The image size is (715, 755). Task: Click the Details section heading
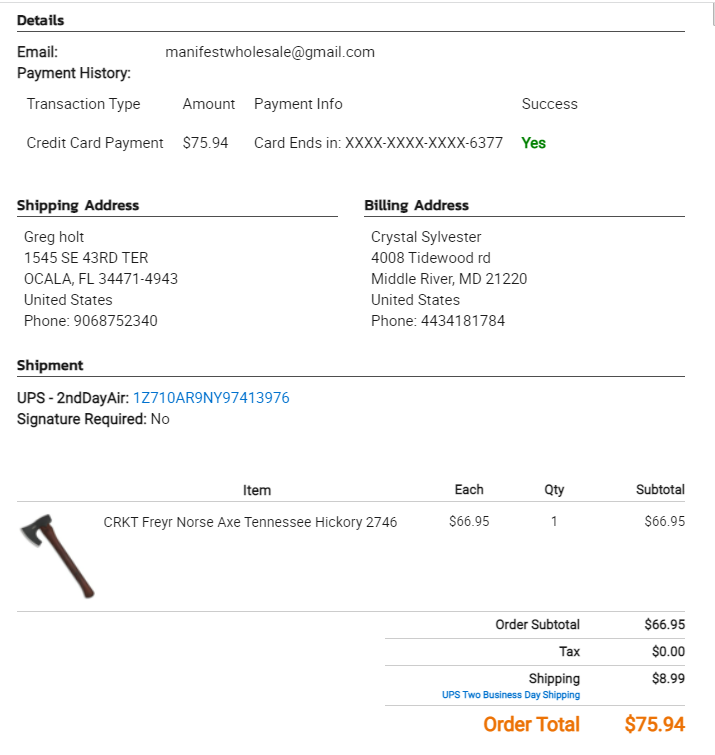pos(40,20)
